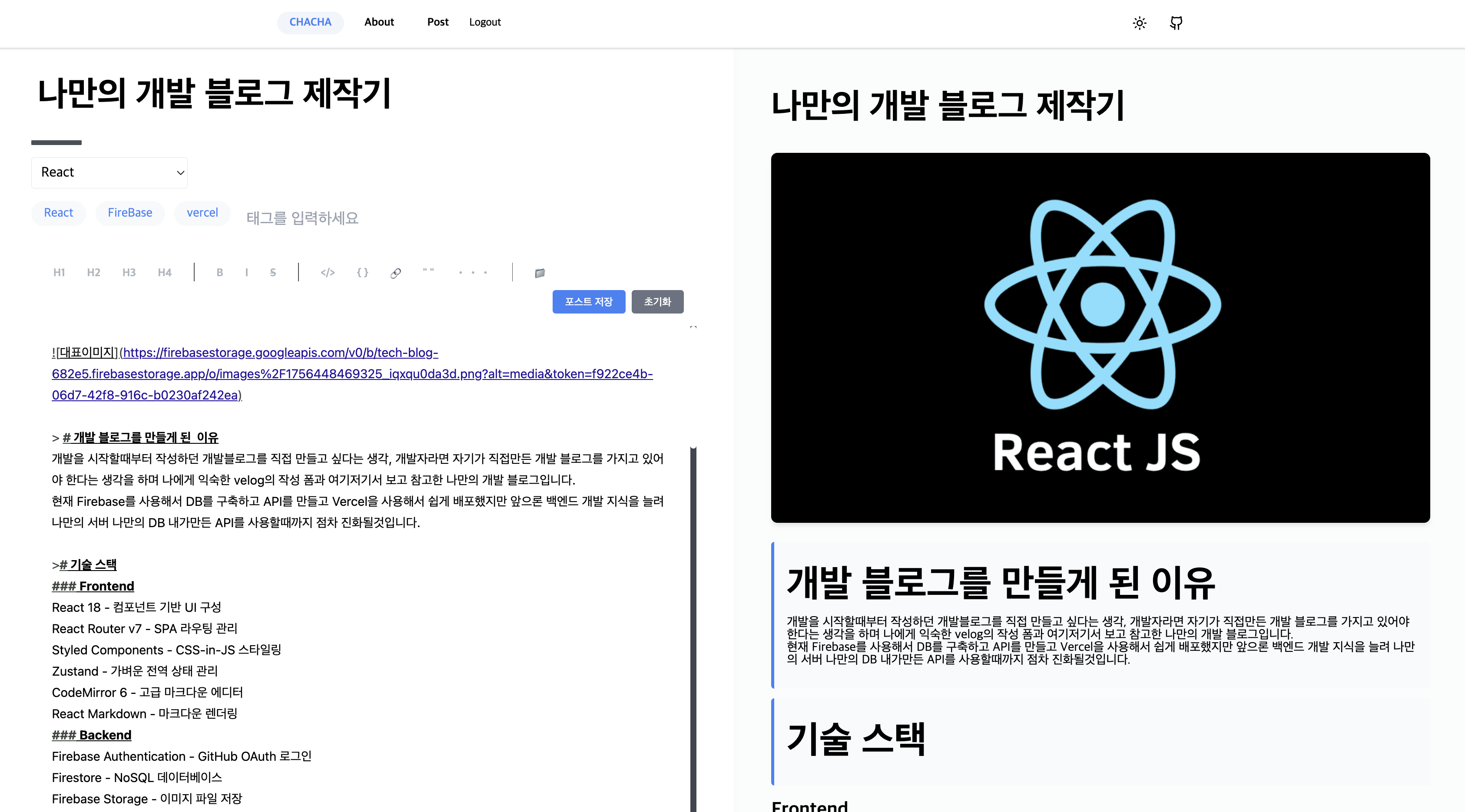Click 'React Markdown - 마크다운 렌더링' line

(x=144, y=714)
